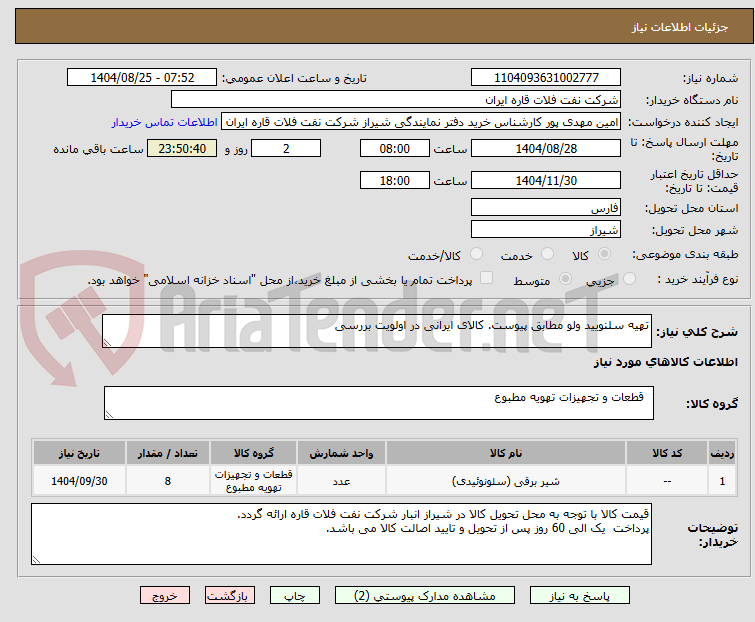The width and height of the screenshot is (755, 622).
Task: Click the پاسخ به نیاز button
Action: pyautogui.click(x=579, y=596)
